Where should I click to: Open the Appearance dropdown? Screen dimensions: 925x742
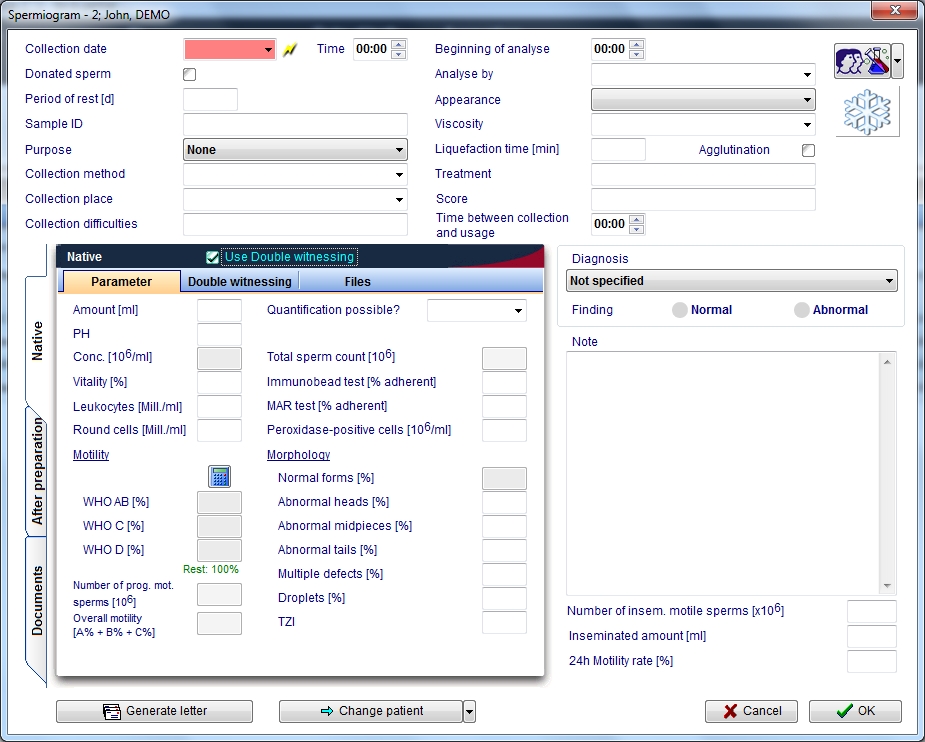tap(703, 100)
